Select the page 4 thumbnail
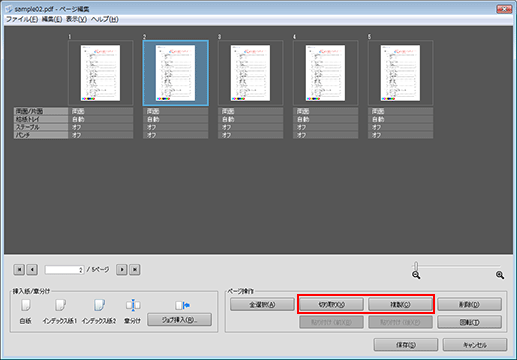 click(x=325, y=73)
